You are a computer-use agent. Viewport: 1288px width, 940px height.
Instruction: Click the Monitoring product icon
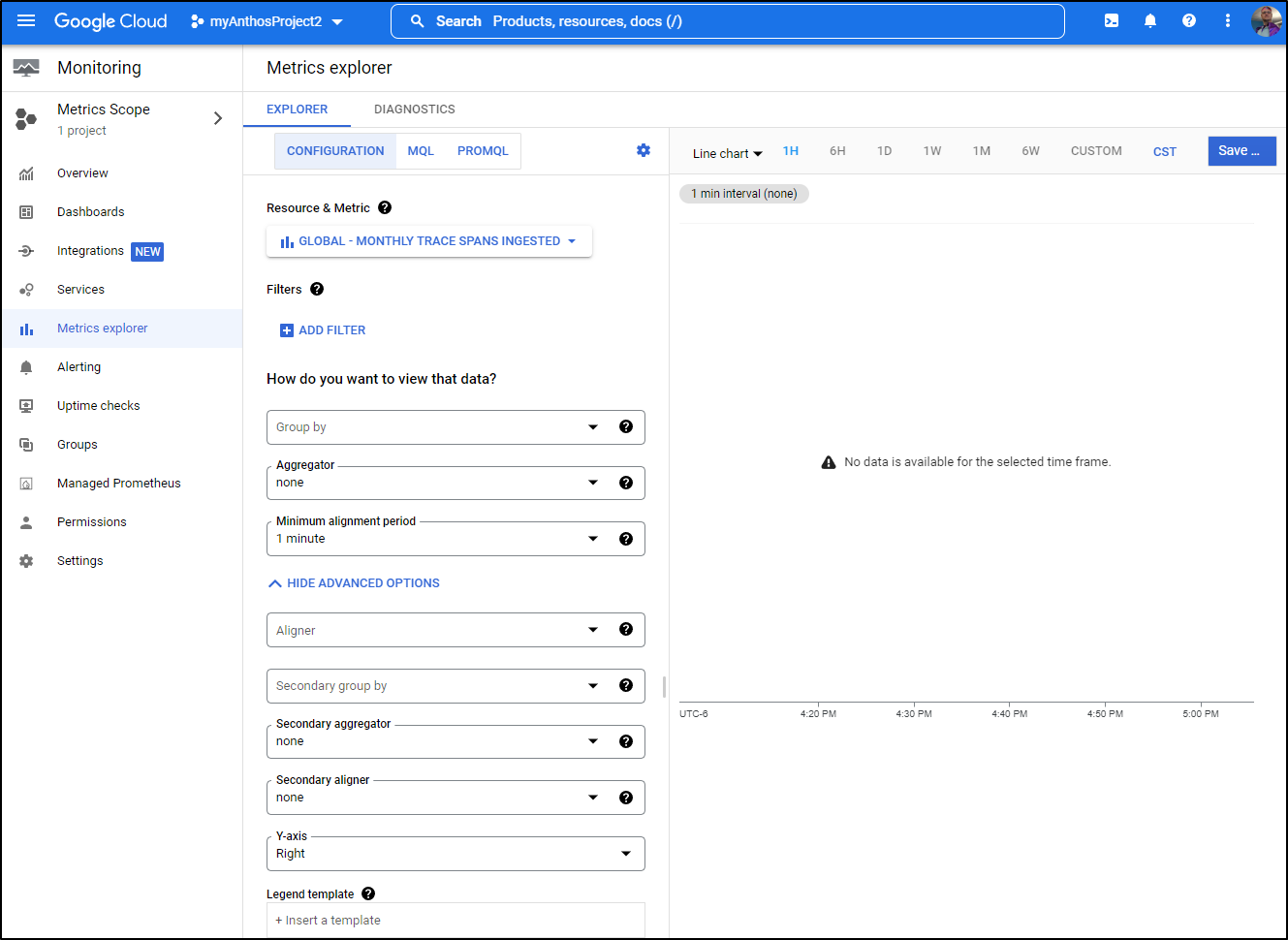tap(26, 68)
